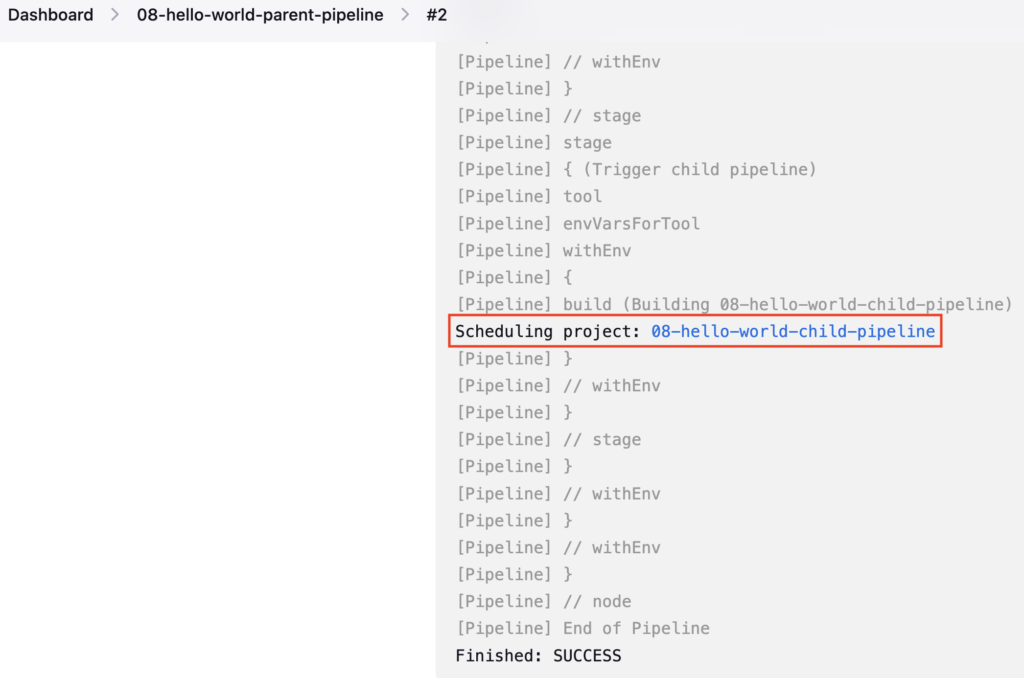Click the '// withEnv' line just above '// node'

(x=558, y=547)
